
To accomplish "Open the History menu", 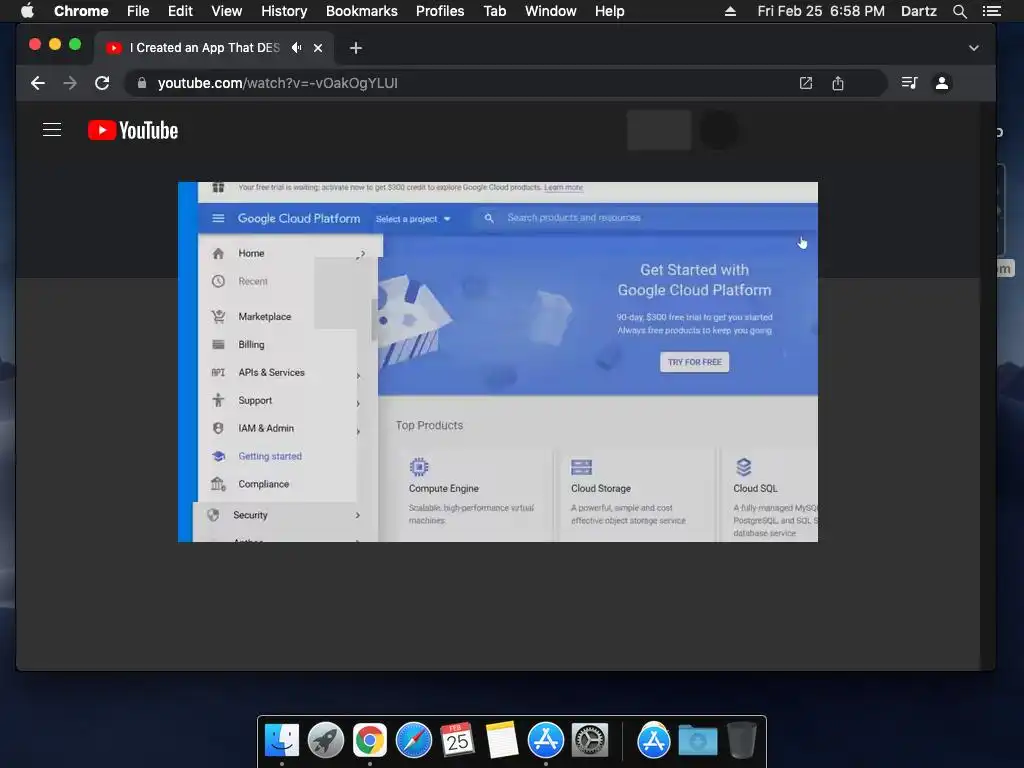I will pos(284,11).
